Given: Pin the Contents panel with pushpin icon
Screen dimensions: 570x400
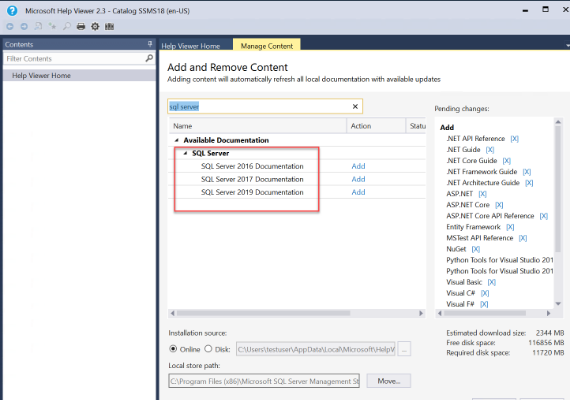Looking at the screenshot, I should [150, 44].
